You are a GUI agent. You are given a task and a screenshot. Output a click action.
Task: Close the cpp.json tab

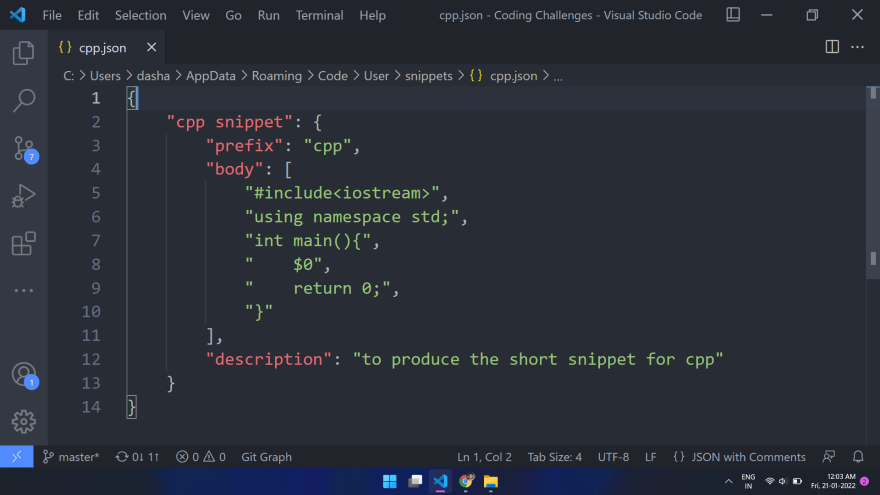point(152,48)
